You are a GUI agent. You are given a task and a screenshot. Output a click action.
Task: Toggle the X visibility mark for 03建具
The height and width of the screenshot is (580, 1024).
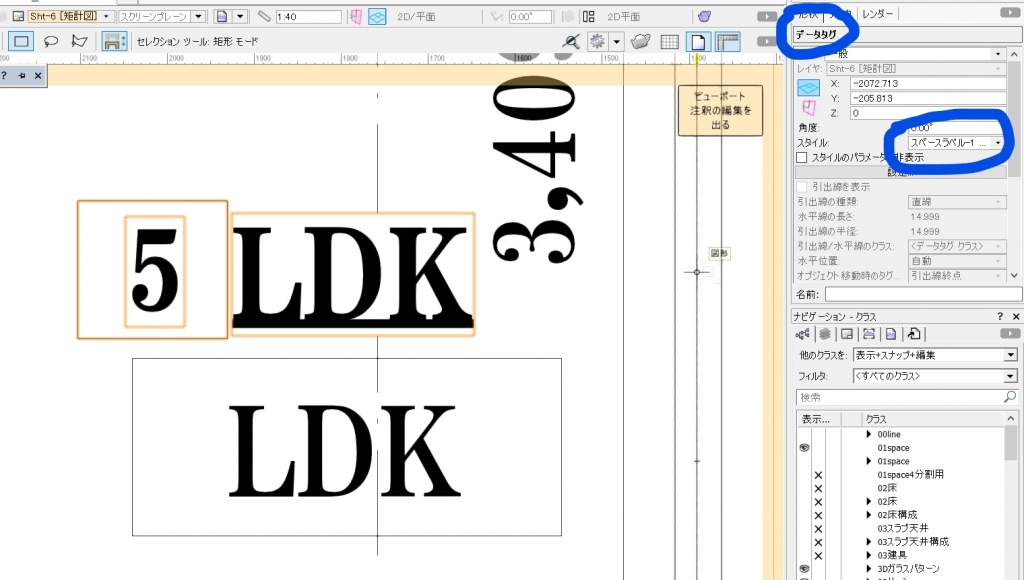pyautogui.click(x=818, y=554)
